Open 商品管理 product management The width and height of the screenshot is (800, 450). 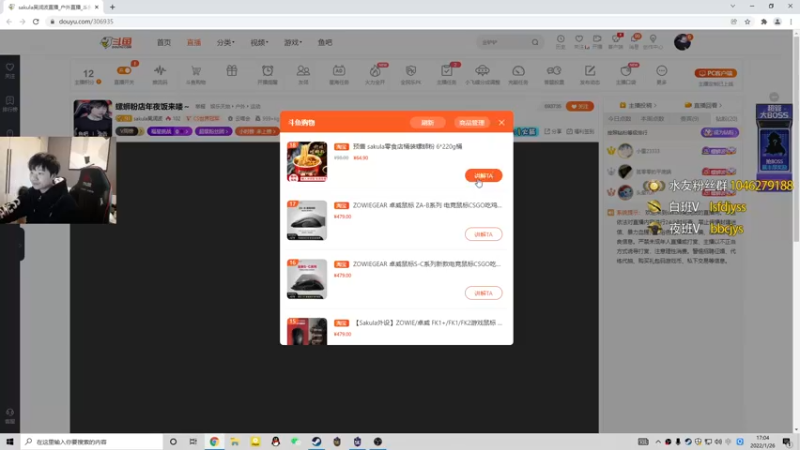(471, 122)
